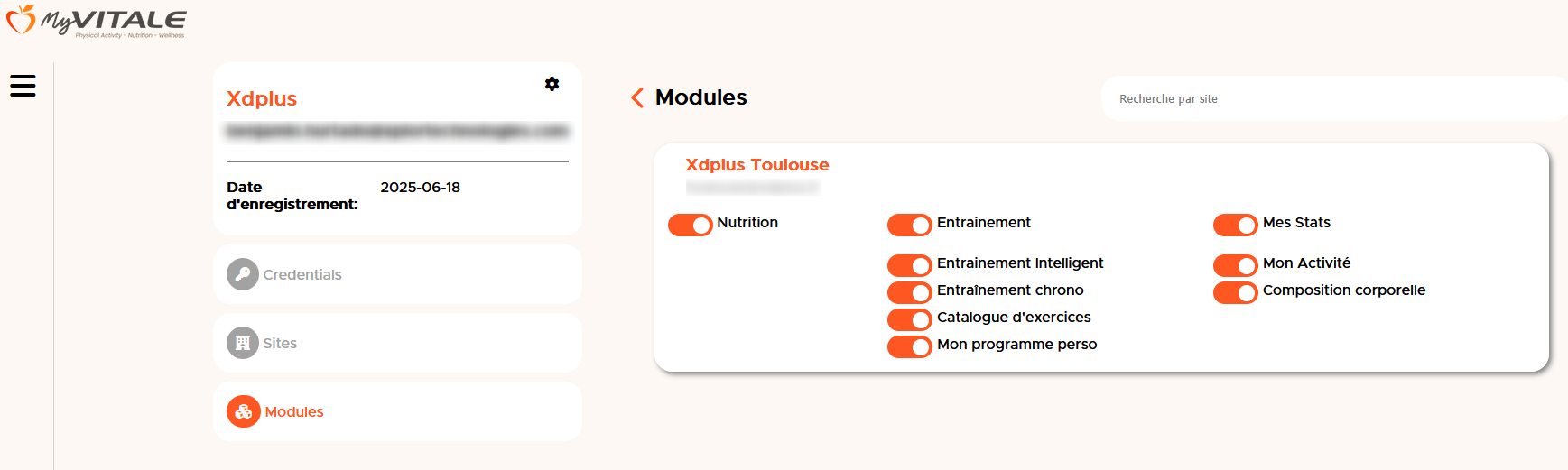Focus the Recherche par site field
This screenshot has width=1568, height=470.
click(x=1334, y=98)
